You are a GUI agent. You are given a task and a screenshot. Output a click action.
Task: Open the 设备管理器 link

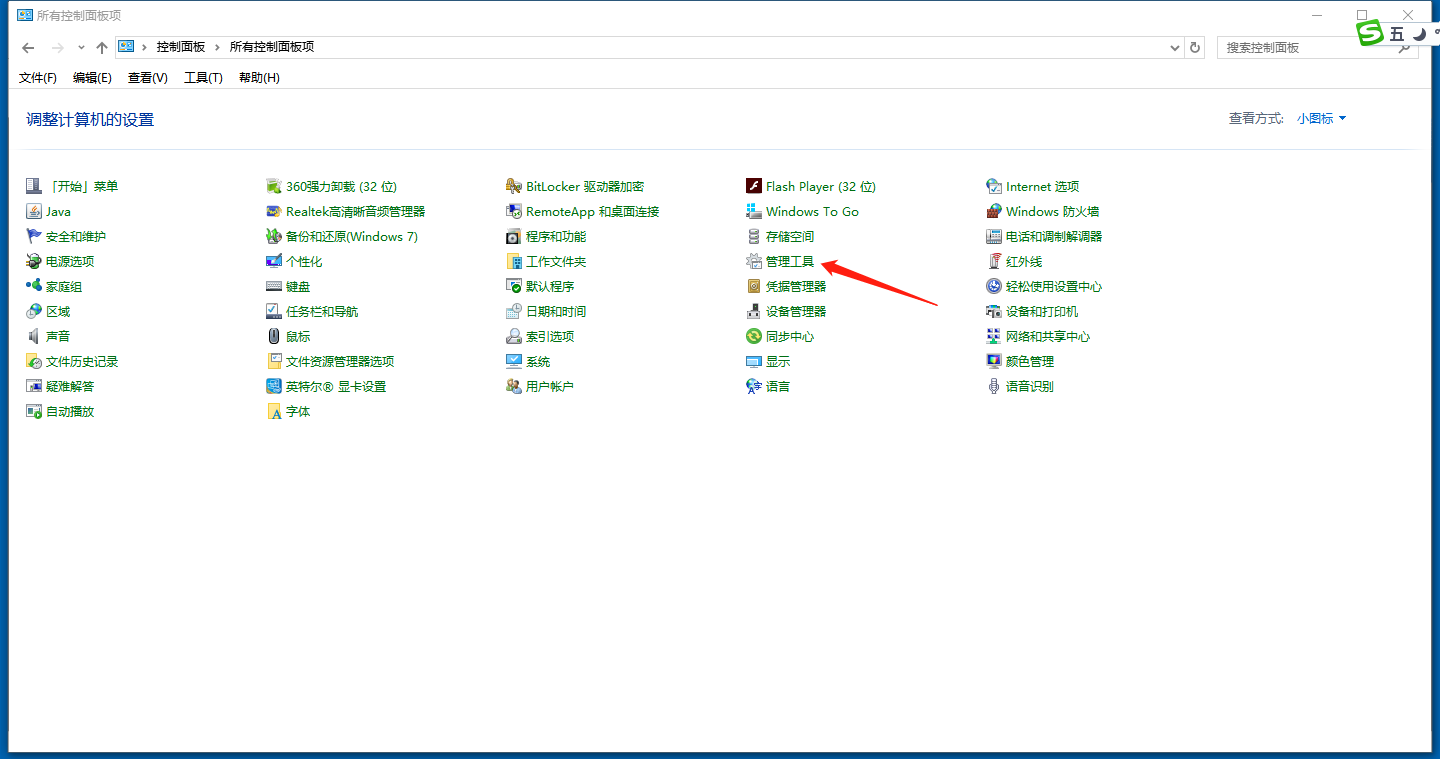tap(796, 311)
